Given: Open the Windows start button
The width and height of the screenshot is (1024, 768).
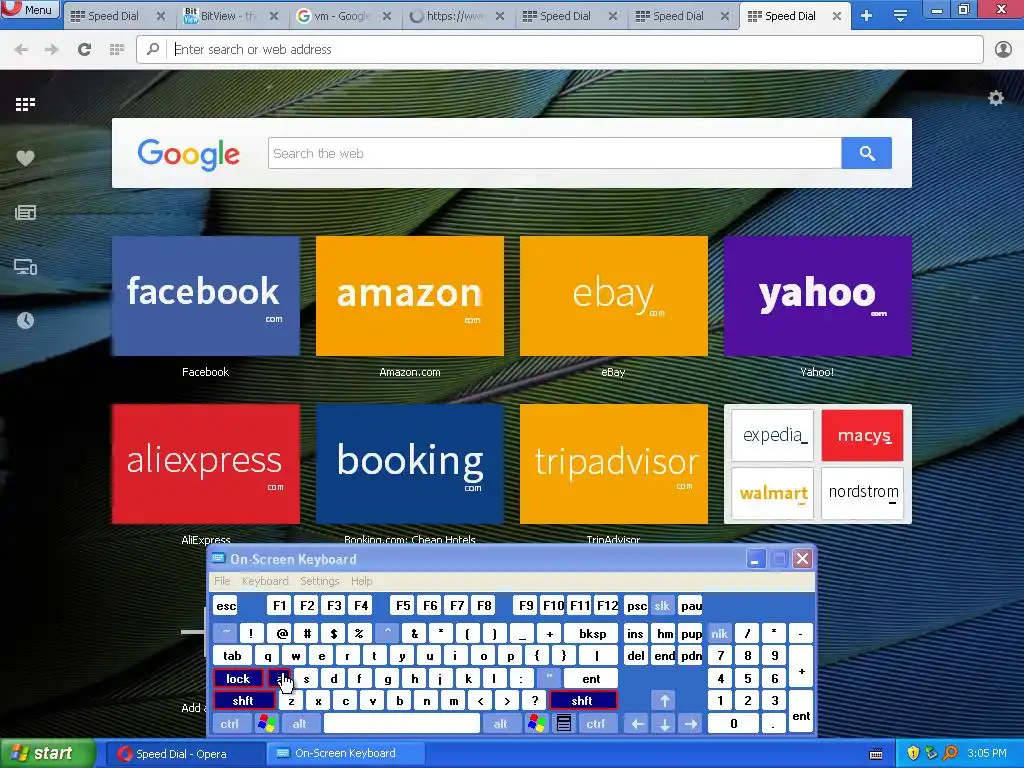Looking at the screenshot, I should click(47, 754).
